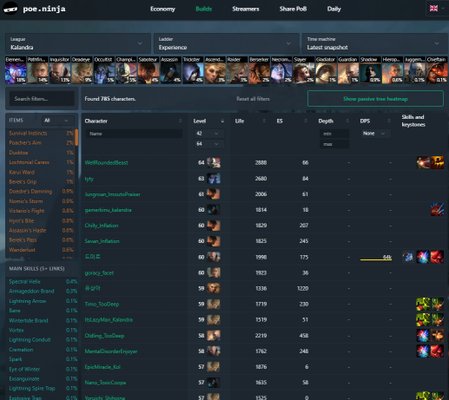Click the Search filters input field
The height and width of the screenshot is (400, 449).
click(42, 99)
